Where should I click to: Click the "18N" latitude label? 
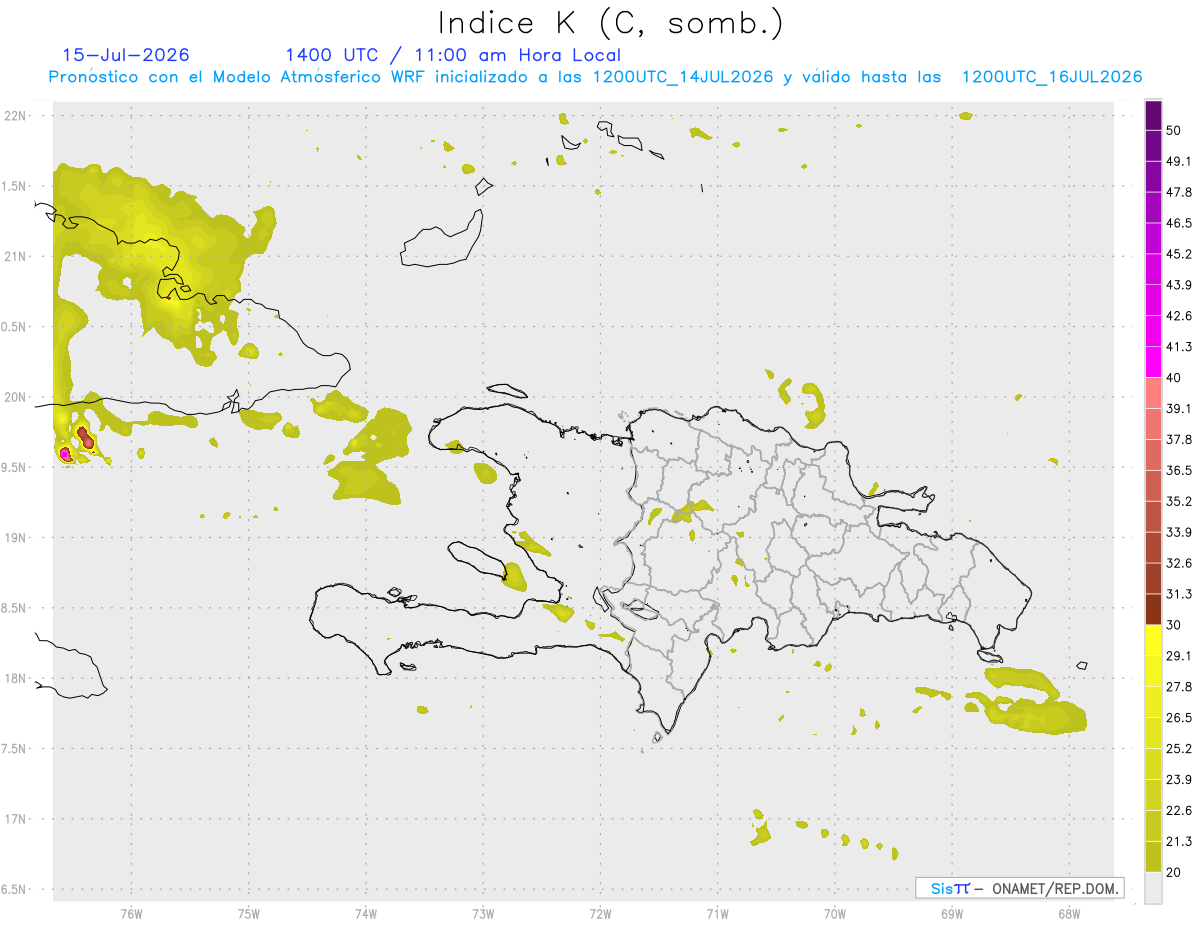[x=16, y=678]
